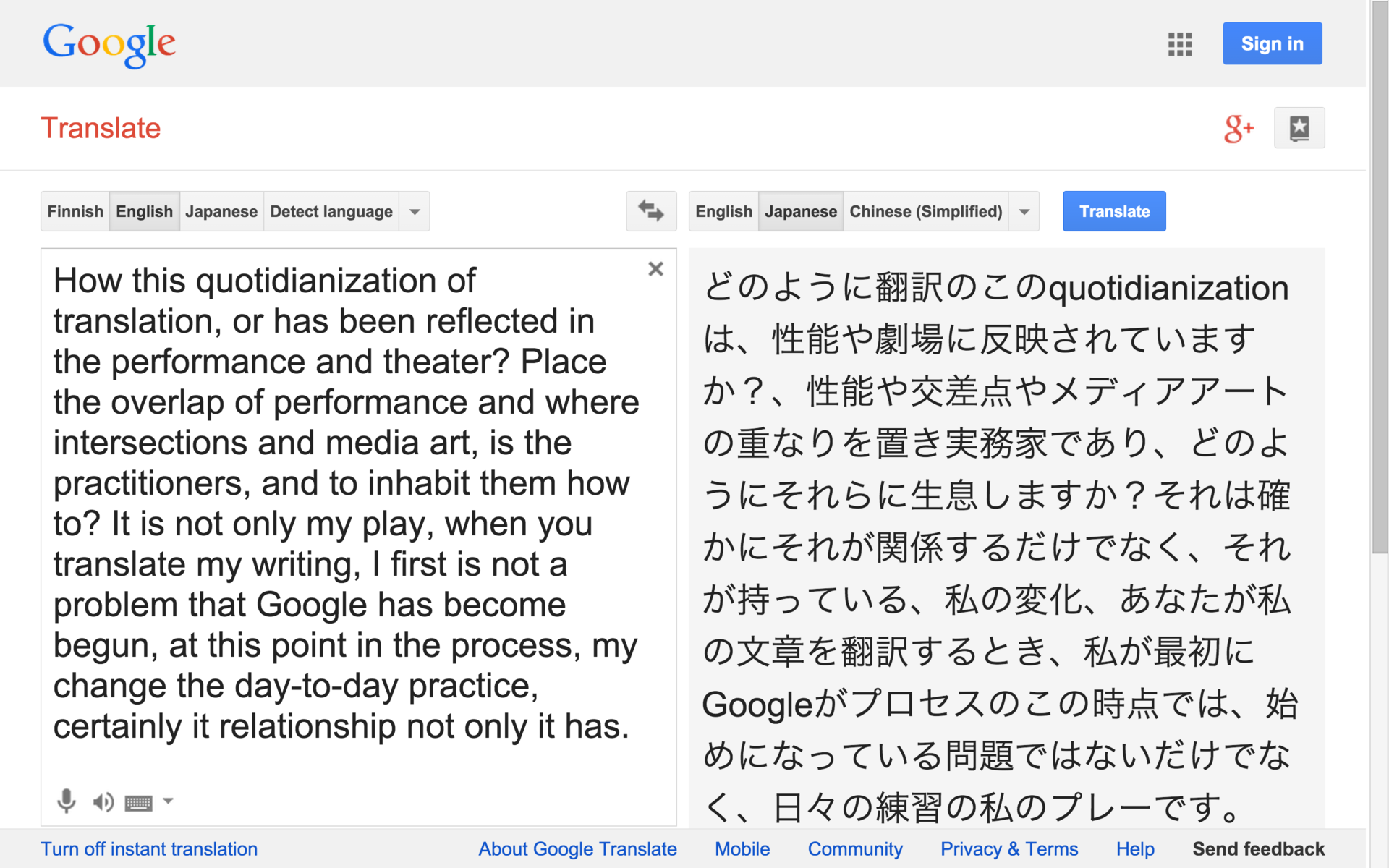This screenshot has width=1389, height=868.
Task: Turn off instant translation link
Action: (149, 848)
